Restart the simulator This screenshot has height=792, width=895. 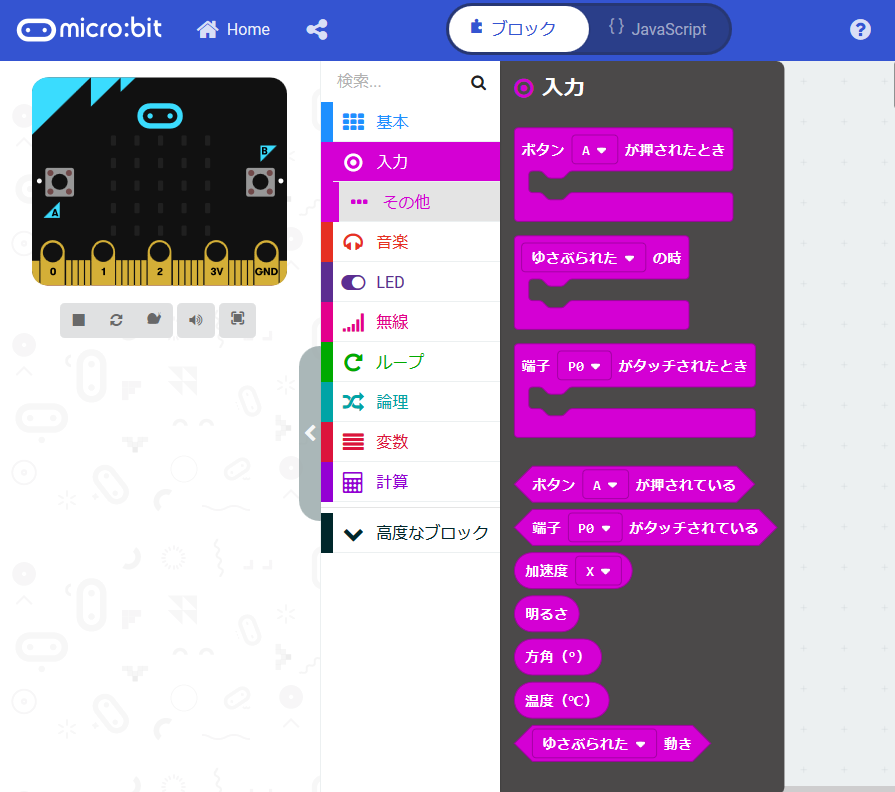pyautogui.click(x=116, y=320)
